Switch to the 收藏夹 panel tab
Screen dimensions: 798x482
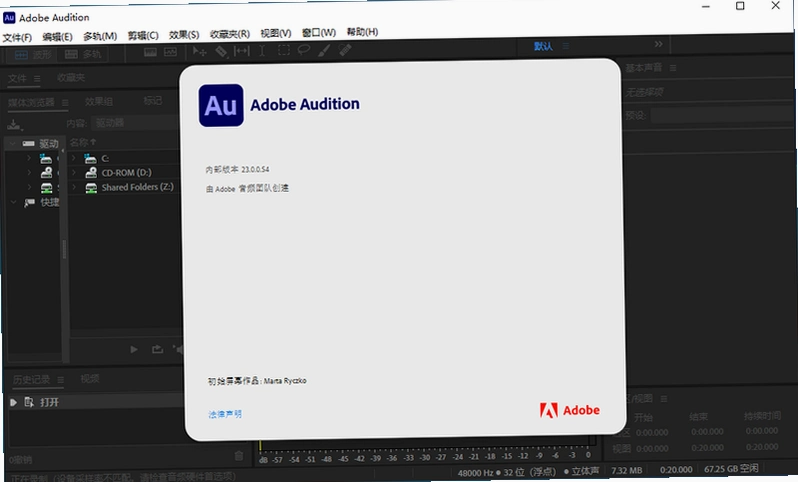pyautogui.click(x=71, y=77)
